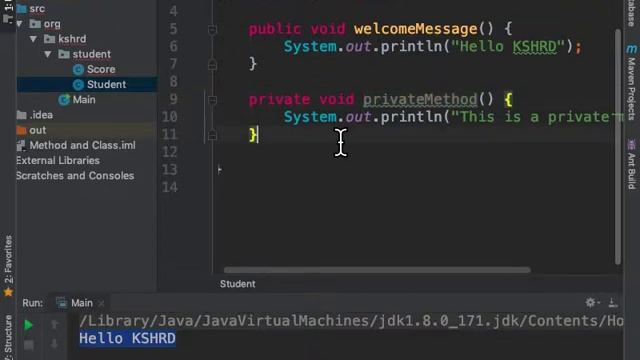The image size is (640, 360).
Task: Fold welcomeMessage method at line 5
Action: pos(212,29)
